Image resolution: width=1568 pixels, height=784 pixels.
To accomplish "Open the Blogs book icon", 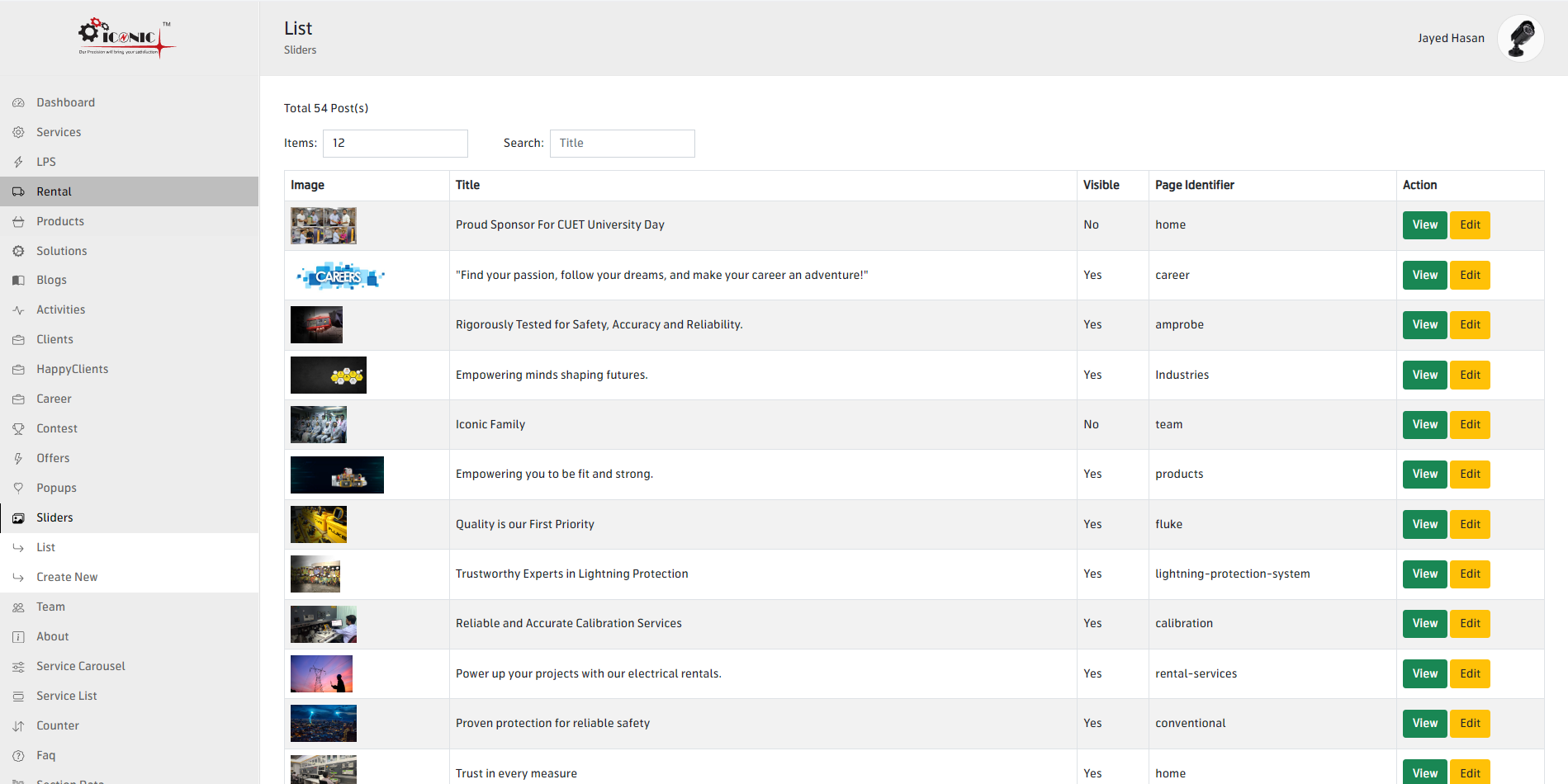I will [x=18, y=280].
